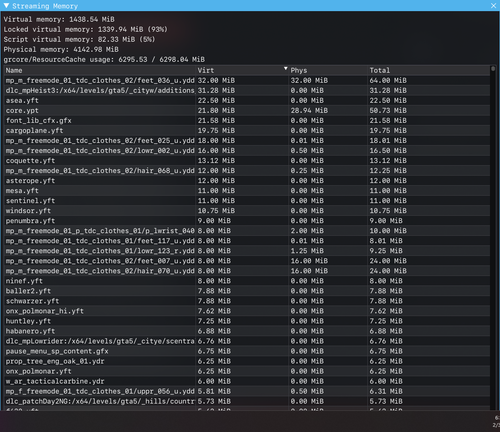Click the table vertical scrollbar handle

[x=493, y=69]
